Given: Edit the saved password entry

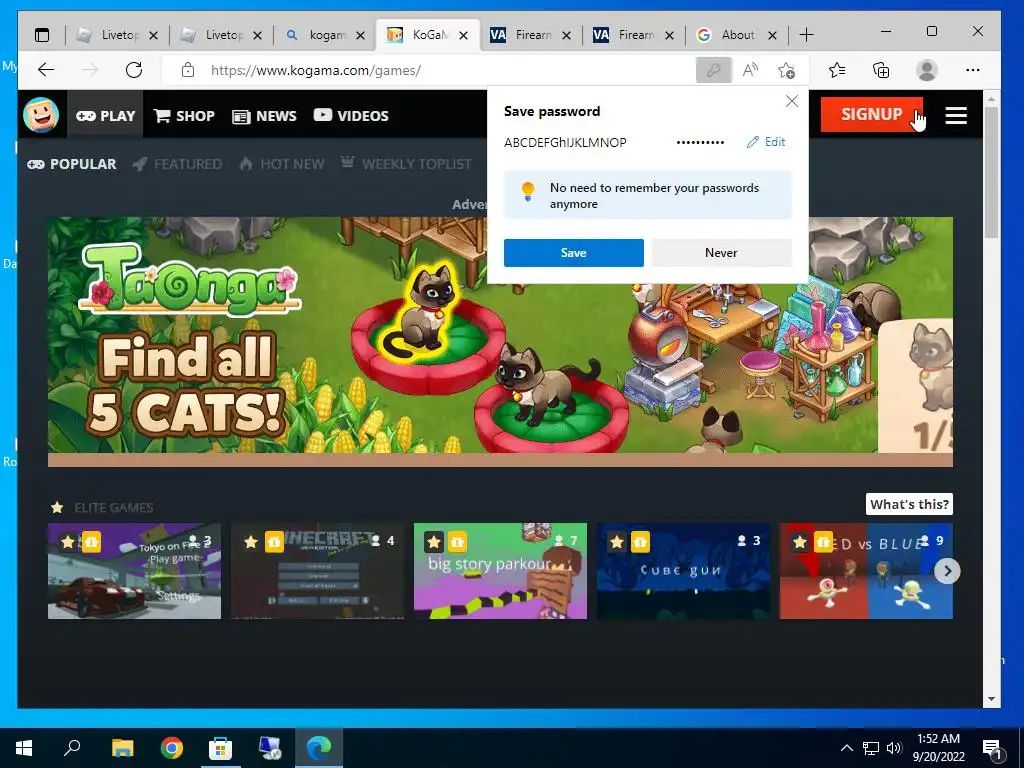Looking at the screenshot, I should [x=766, y=142].
